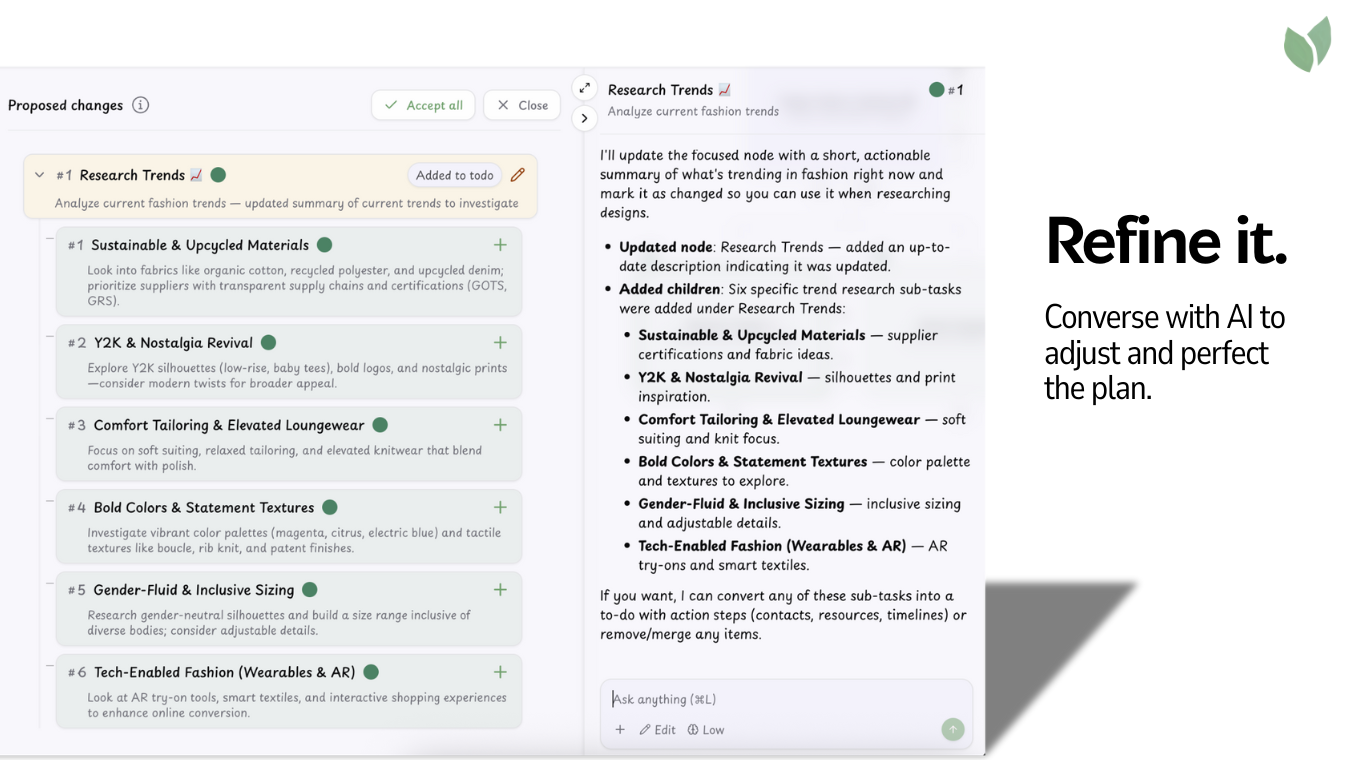Toggle the green status dot beside Research Trends header
This screenshot has height=760, width=1354.
tap(219, 174)
